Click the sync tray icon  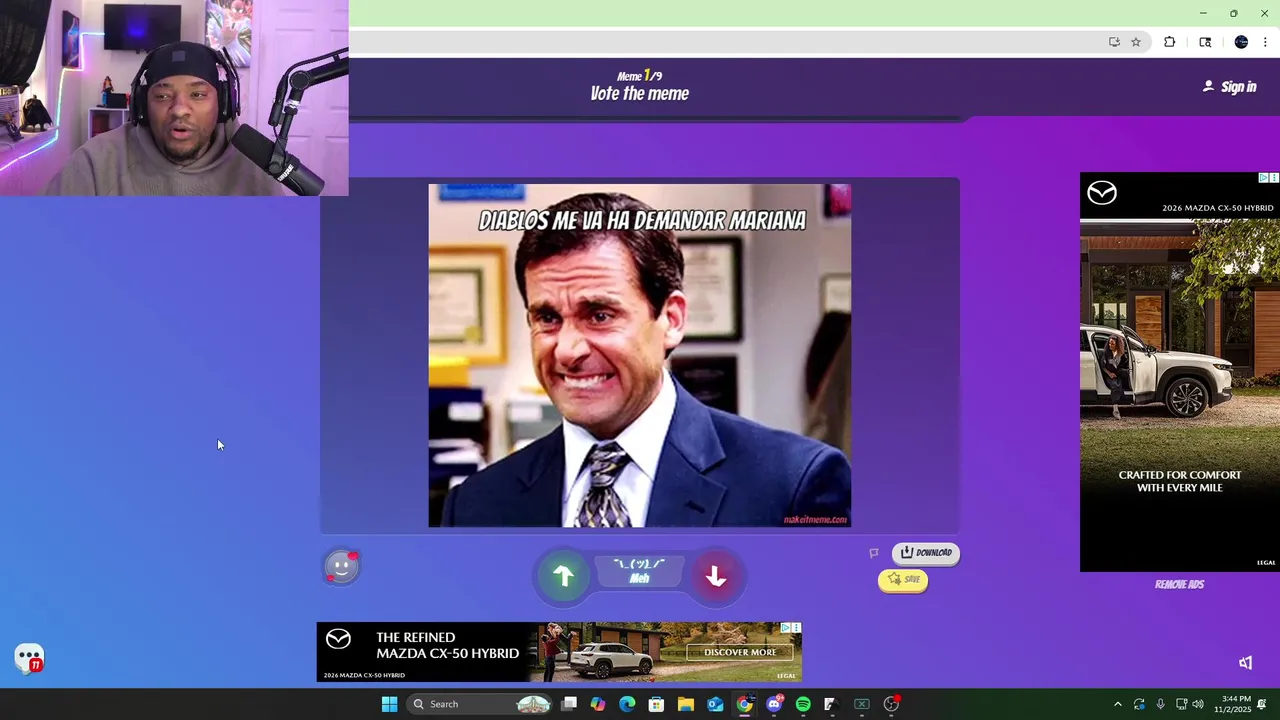coord(1139,704)
